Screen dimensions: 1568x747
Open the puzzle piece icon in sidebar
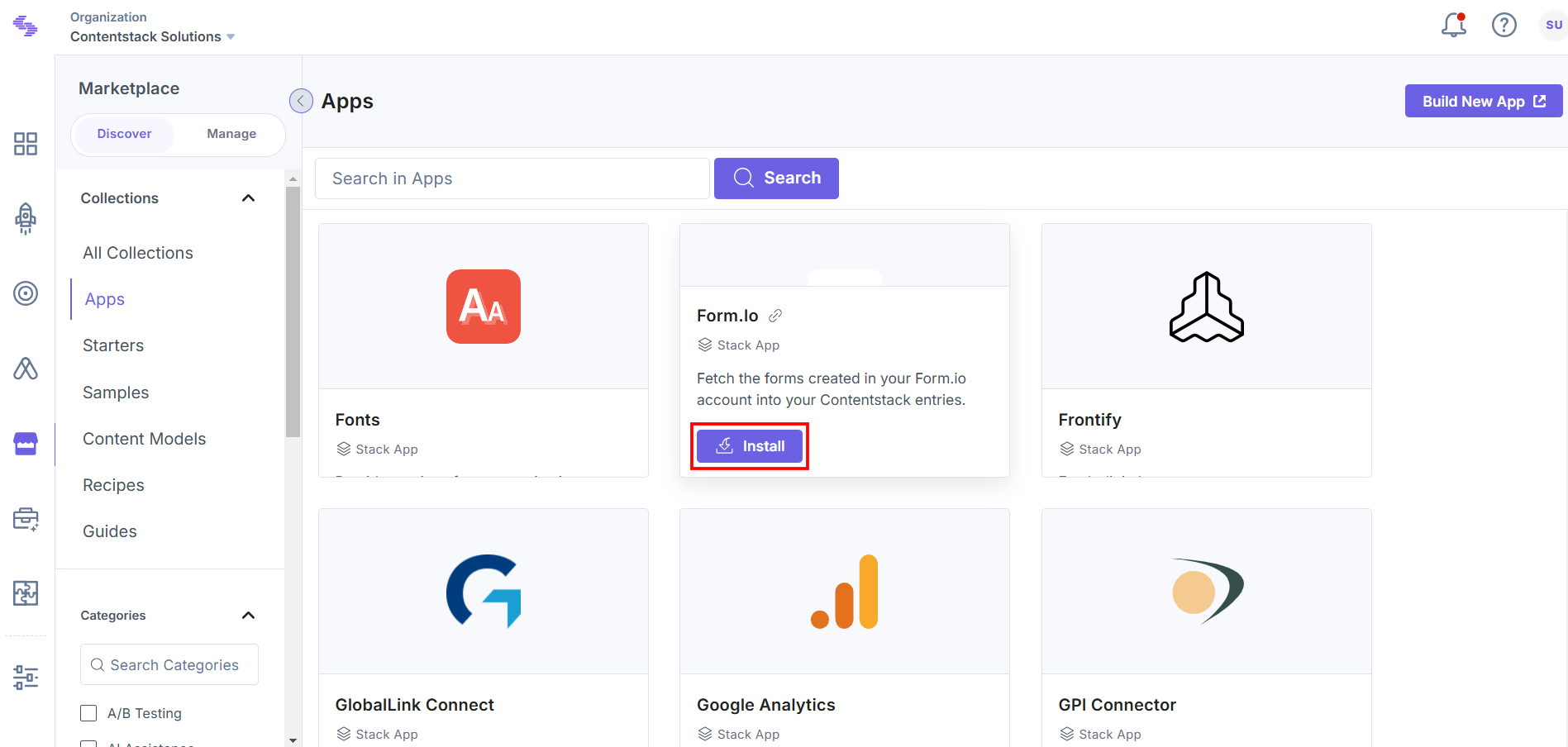tap(26, 593)
